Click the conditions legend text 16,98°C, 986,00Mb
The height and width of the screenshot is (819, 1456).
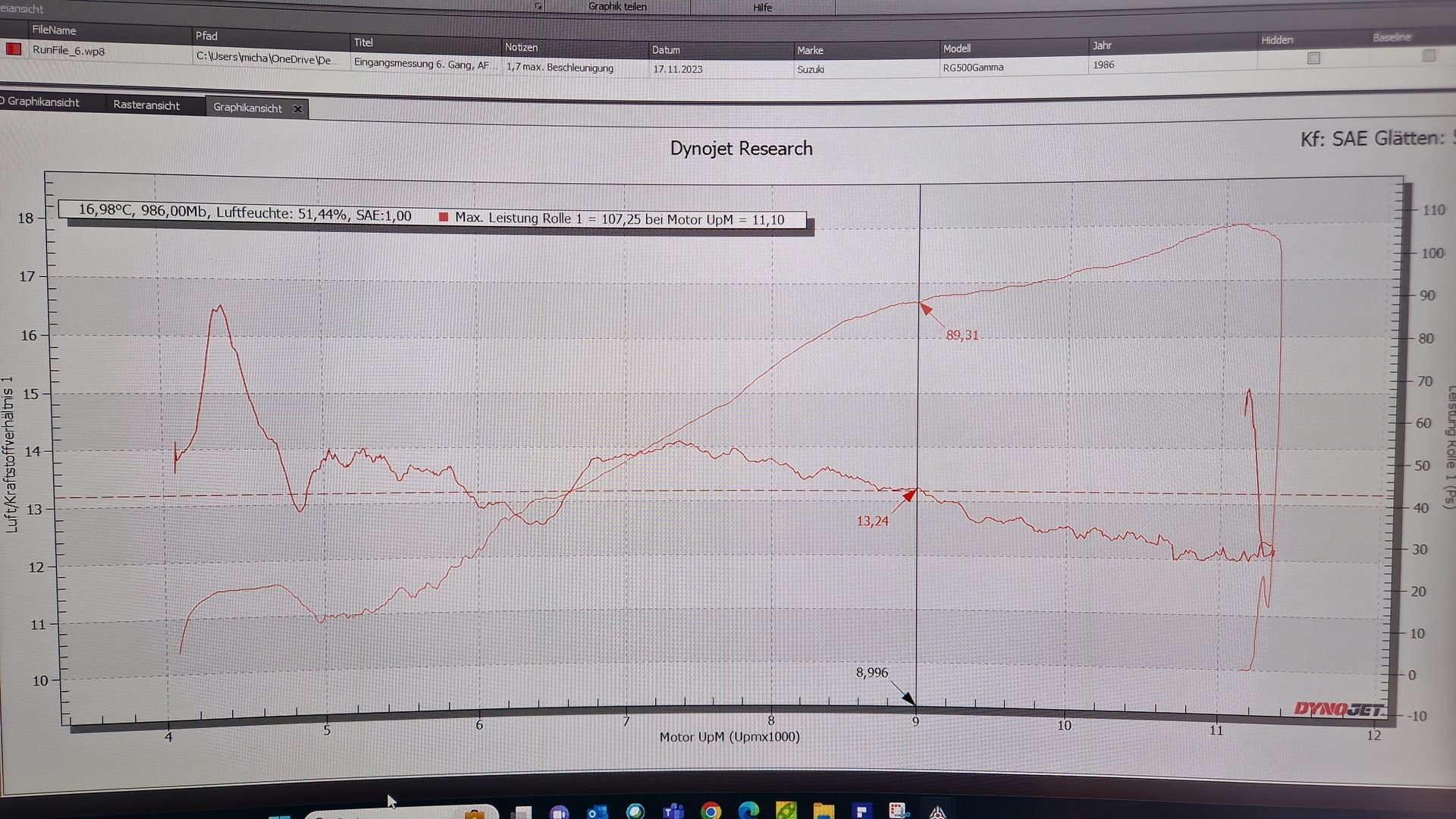coord(244,212)
